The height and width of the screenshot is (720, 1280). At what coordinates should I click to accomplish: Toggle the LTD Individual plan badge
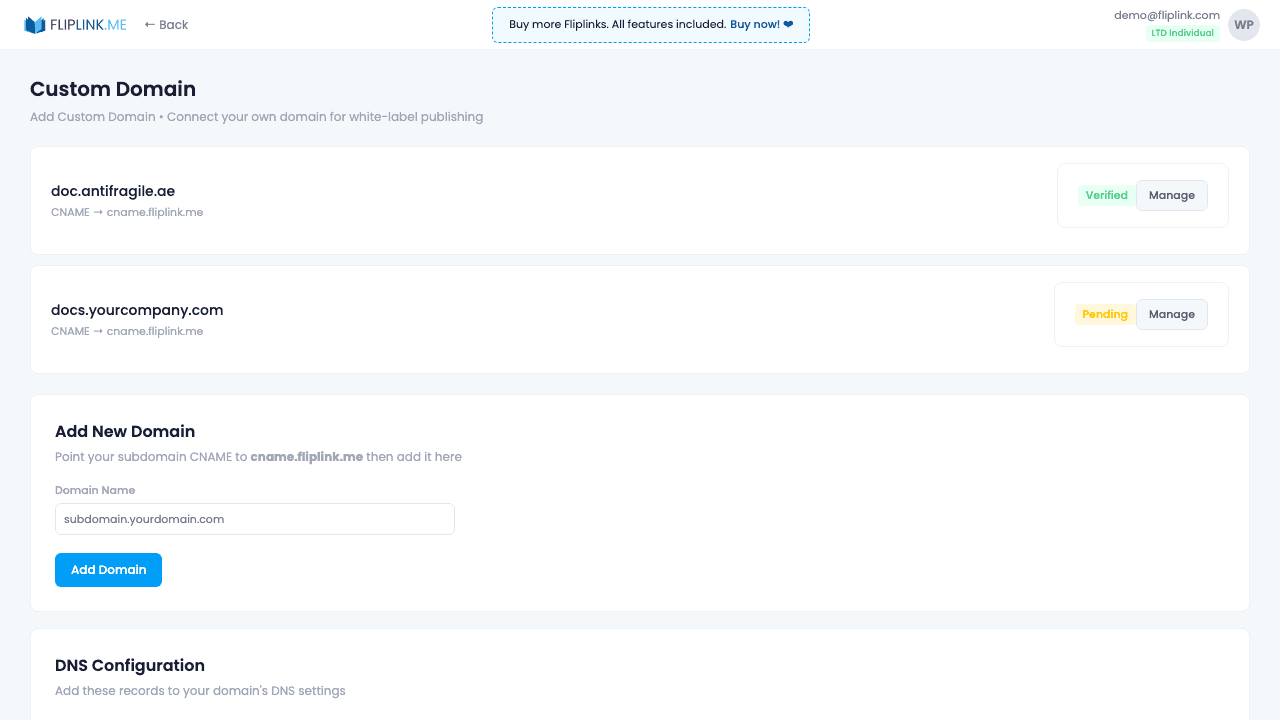point(1183,32)
